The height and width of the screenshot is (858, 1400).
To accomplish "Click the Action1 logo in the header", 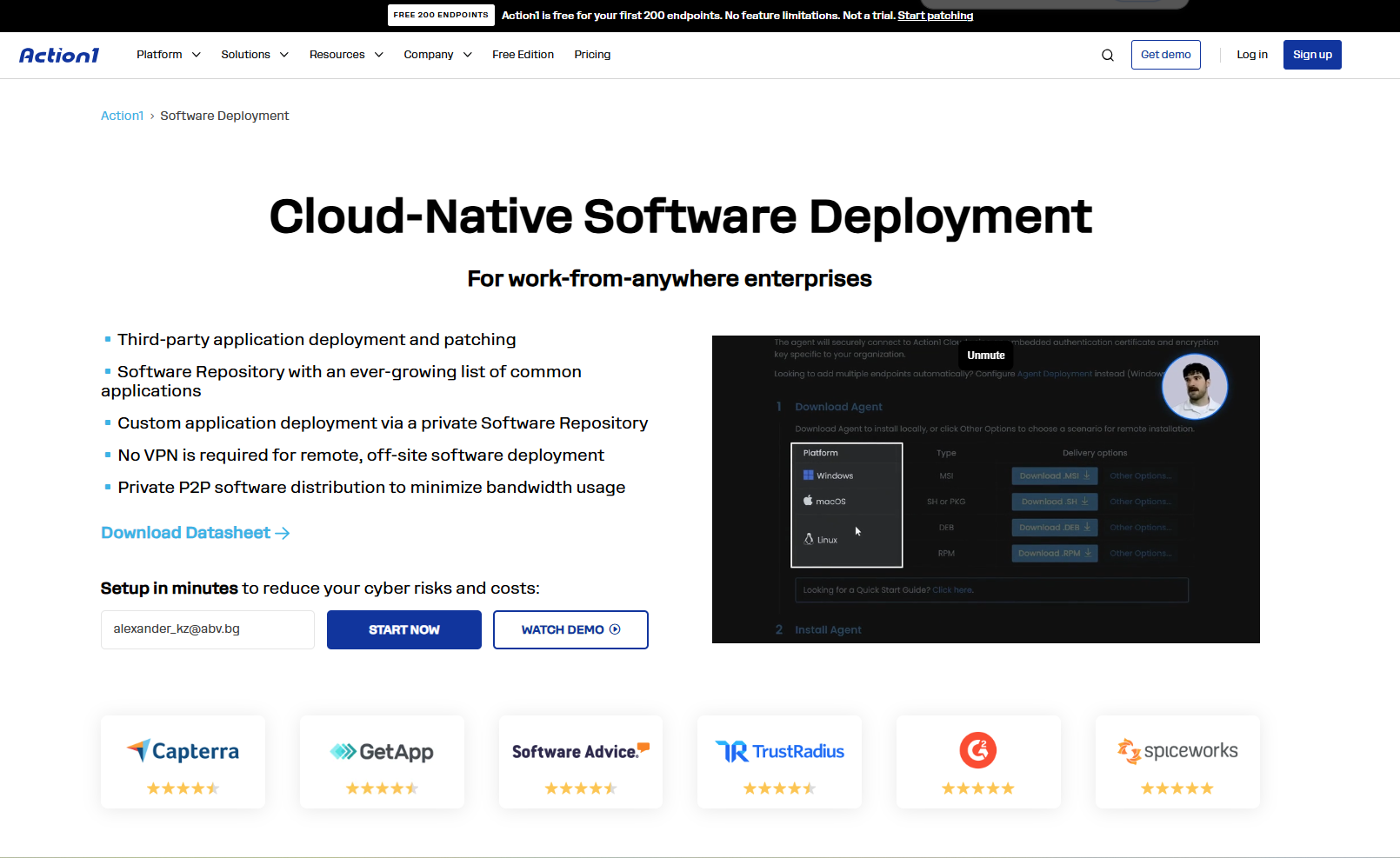I will [59, 55].
